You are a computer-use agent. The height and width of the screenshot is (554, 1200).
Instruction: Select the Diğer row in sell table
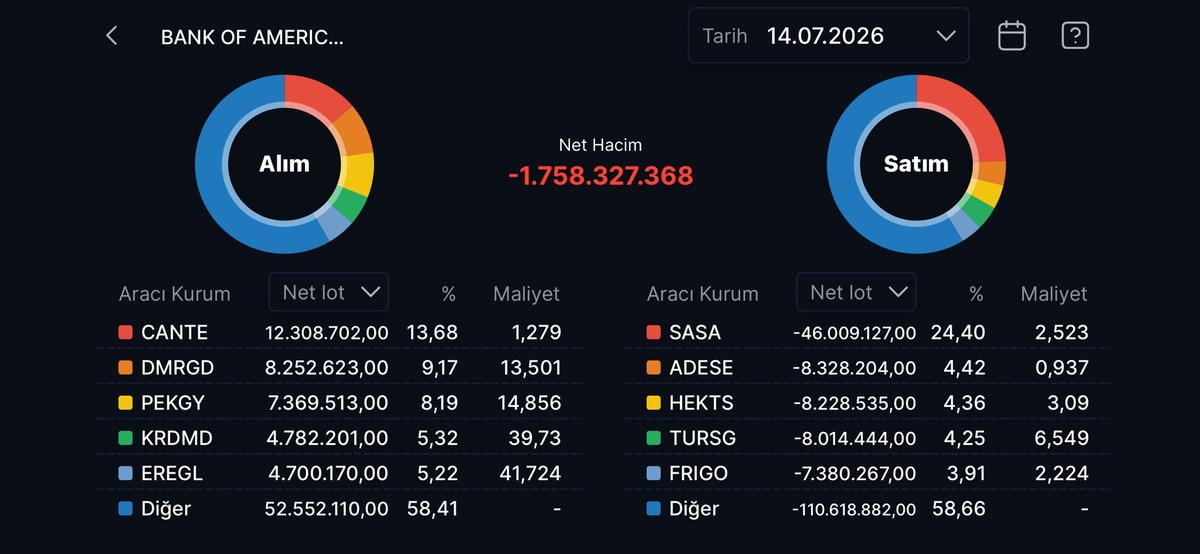click(x=868, y=508)
